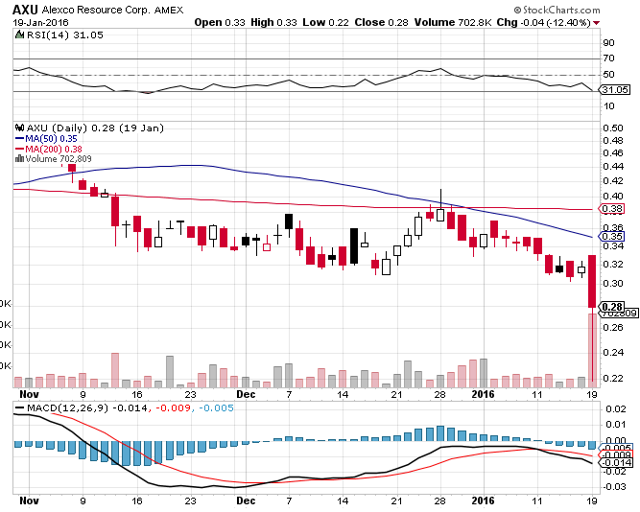This screenshot has height=512, width=640.
Task: Click the 0.01 label on the MACD axis
Action: 615,425
